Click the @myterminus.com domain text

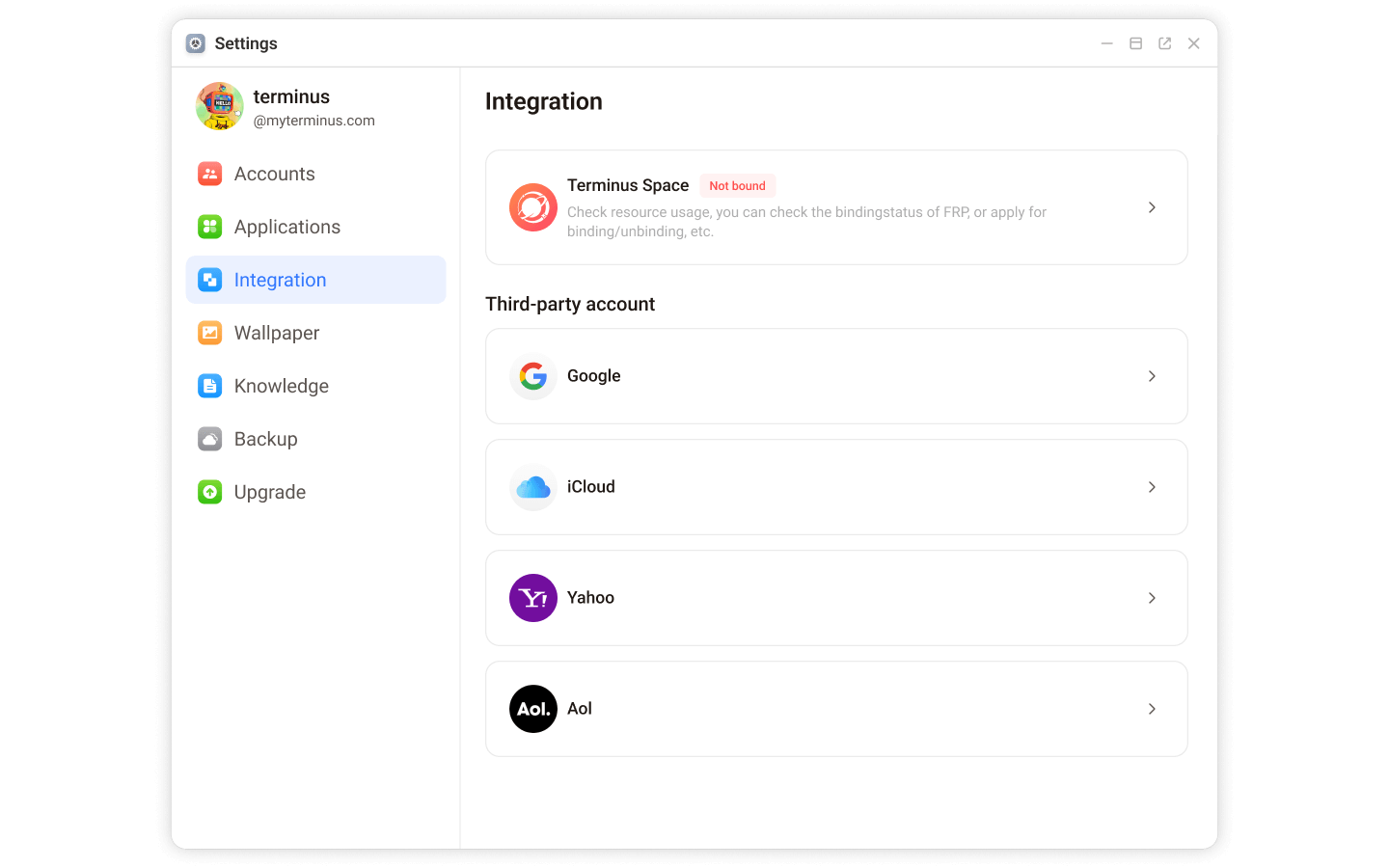(x=314, y=121)
